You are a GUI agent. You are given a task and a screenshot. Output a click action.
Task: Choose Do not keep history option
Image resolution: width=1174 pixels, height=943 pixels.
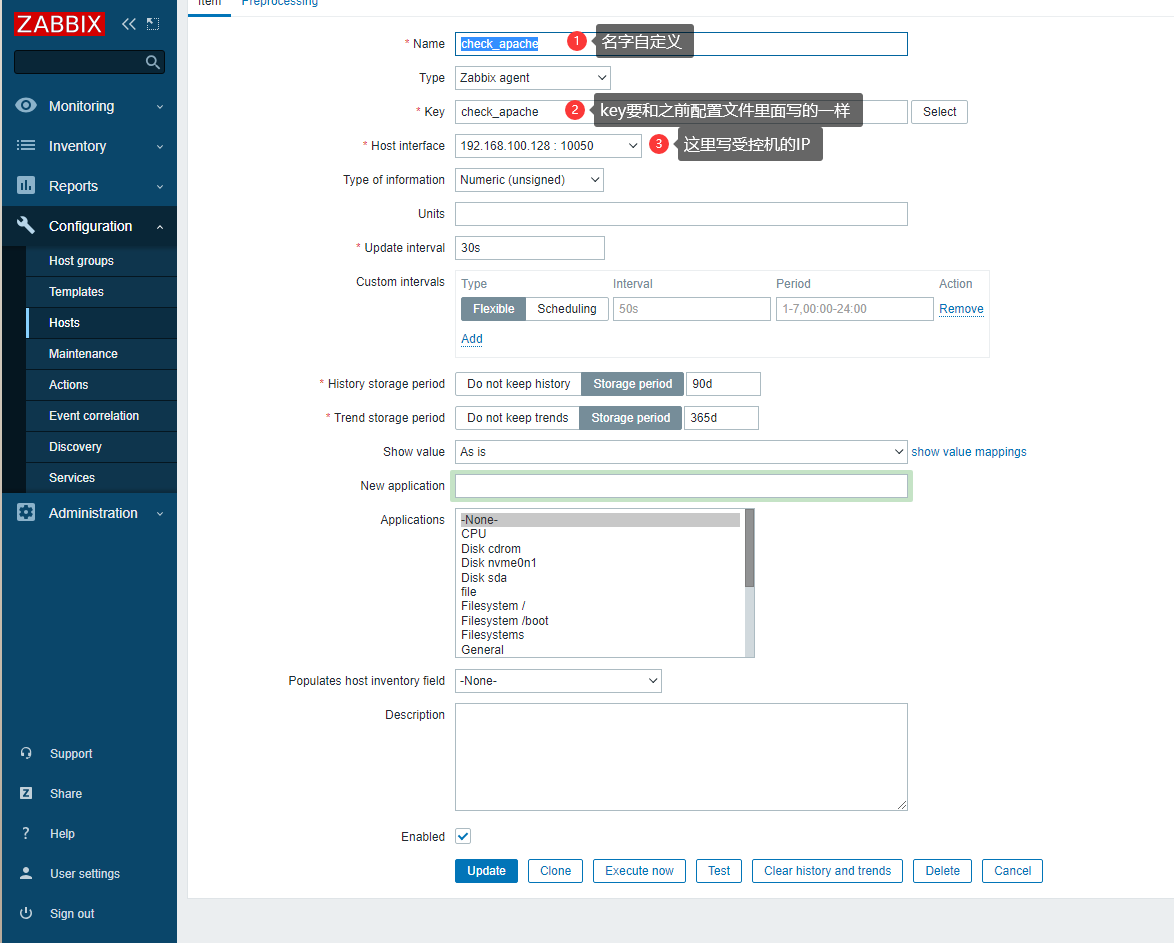[x=518, y=384]
